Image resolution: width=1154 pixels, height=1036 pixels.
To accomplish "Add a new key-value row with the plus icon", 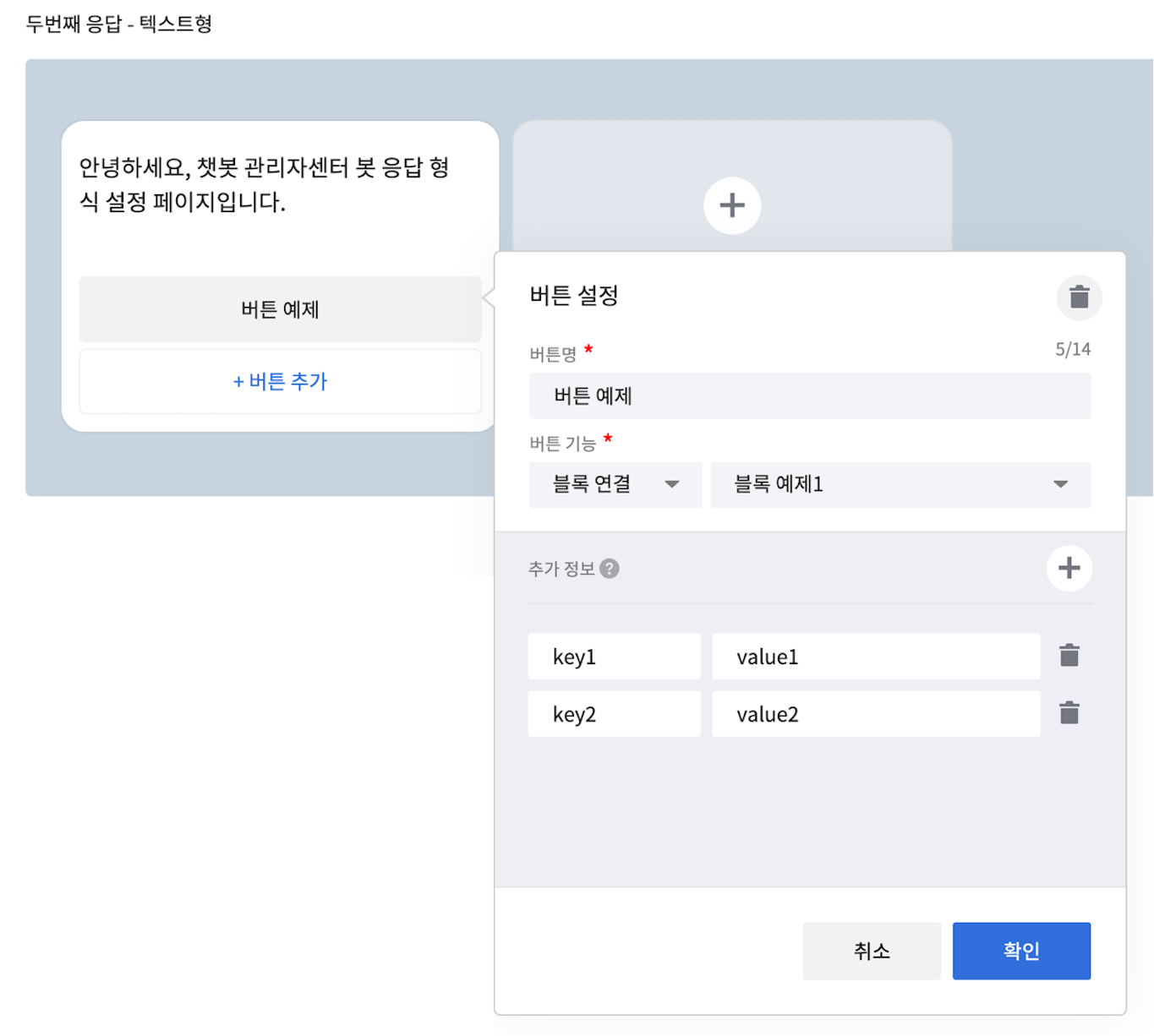I will click(1069, 568).
